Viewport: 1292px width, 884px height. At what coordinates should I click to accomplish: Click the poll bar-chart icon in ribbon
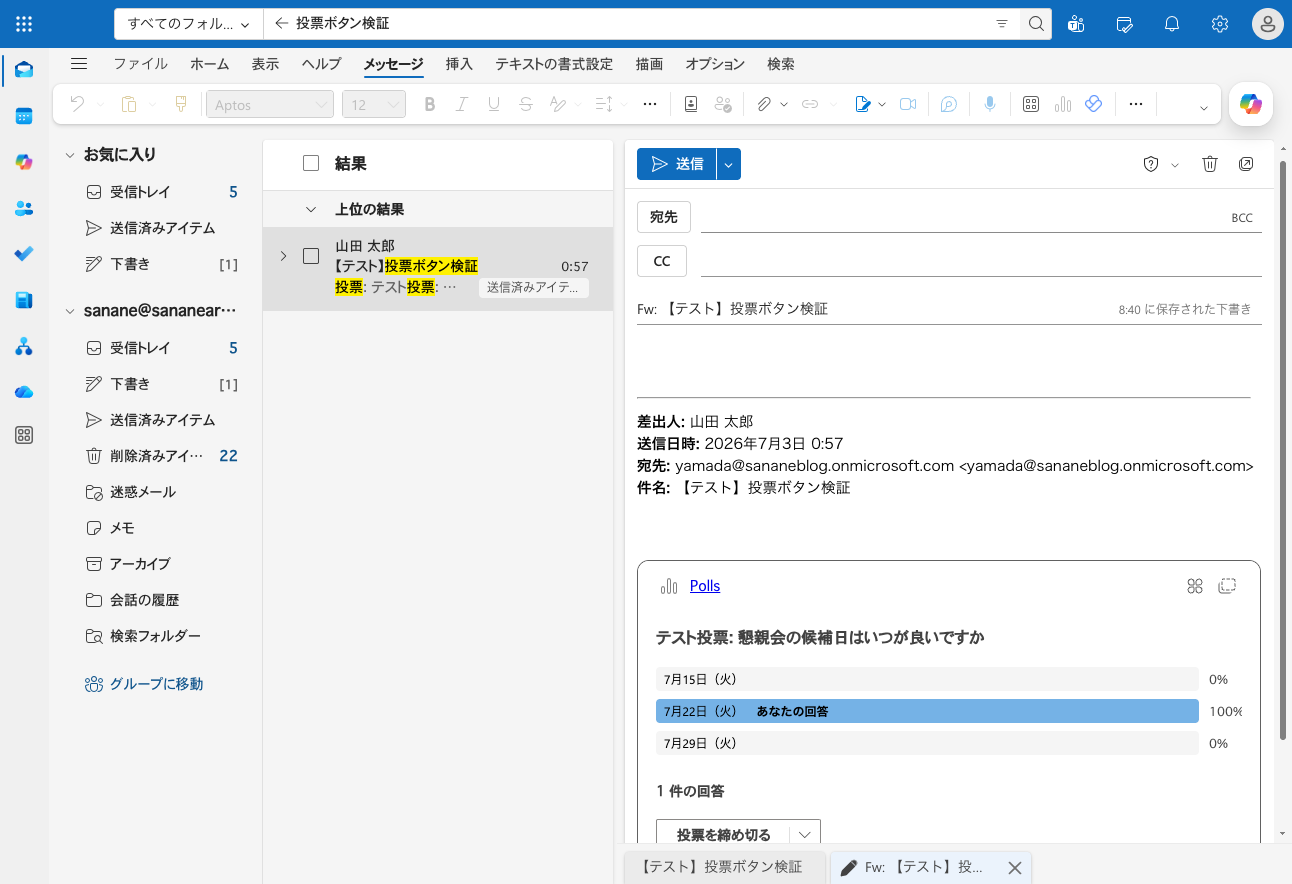pyautogui.click(x=1063, y=104)
